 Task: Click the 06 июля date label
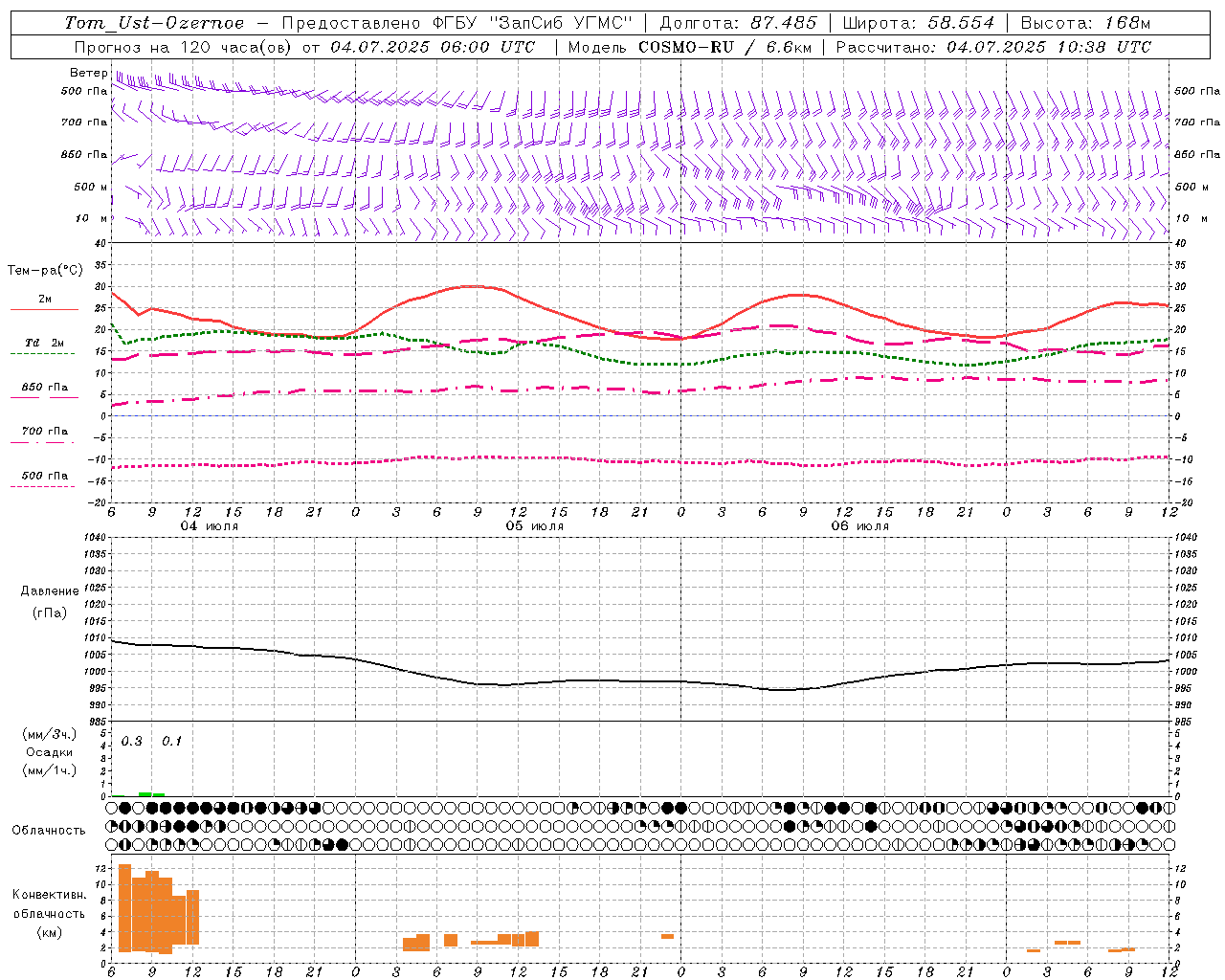point(859,526)
